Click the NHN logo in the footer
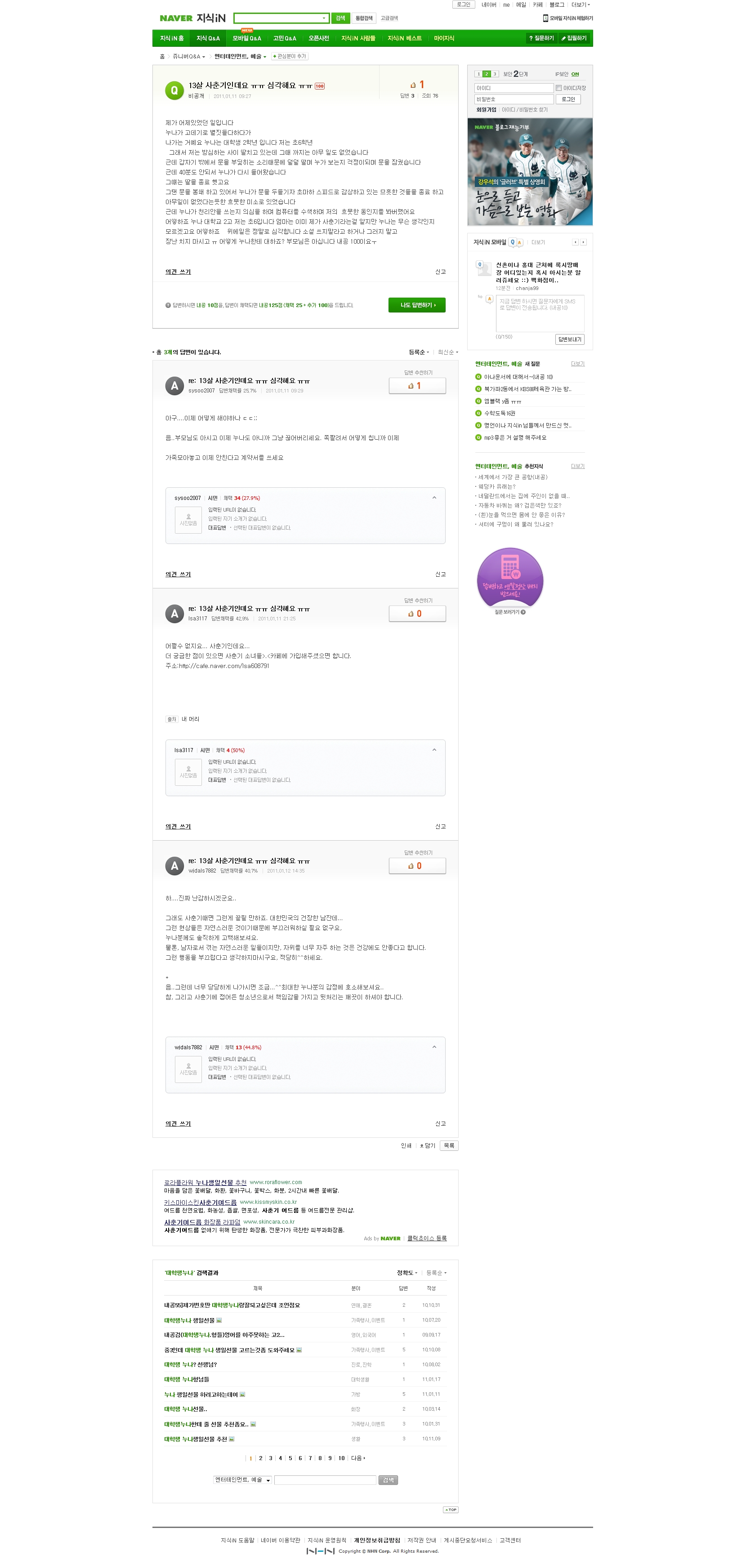Viewport: 746px width, 1568px height. tap(320, 1551)
